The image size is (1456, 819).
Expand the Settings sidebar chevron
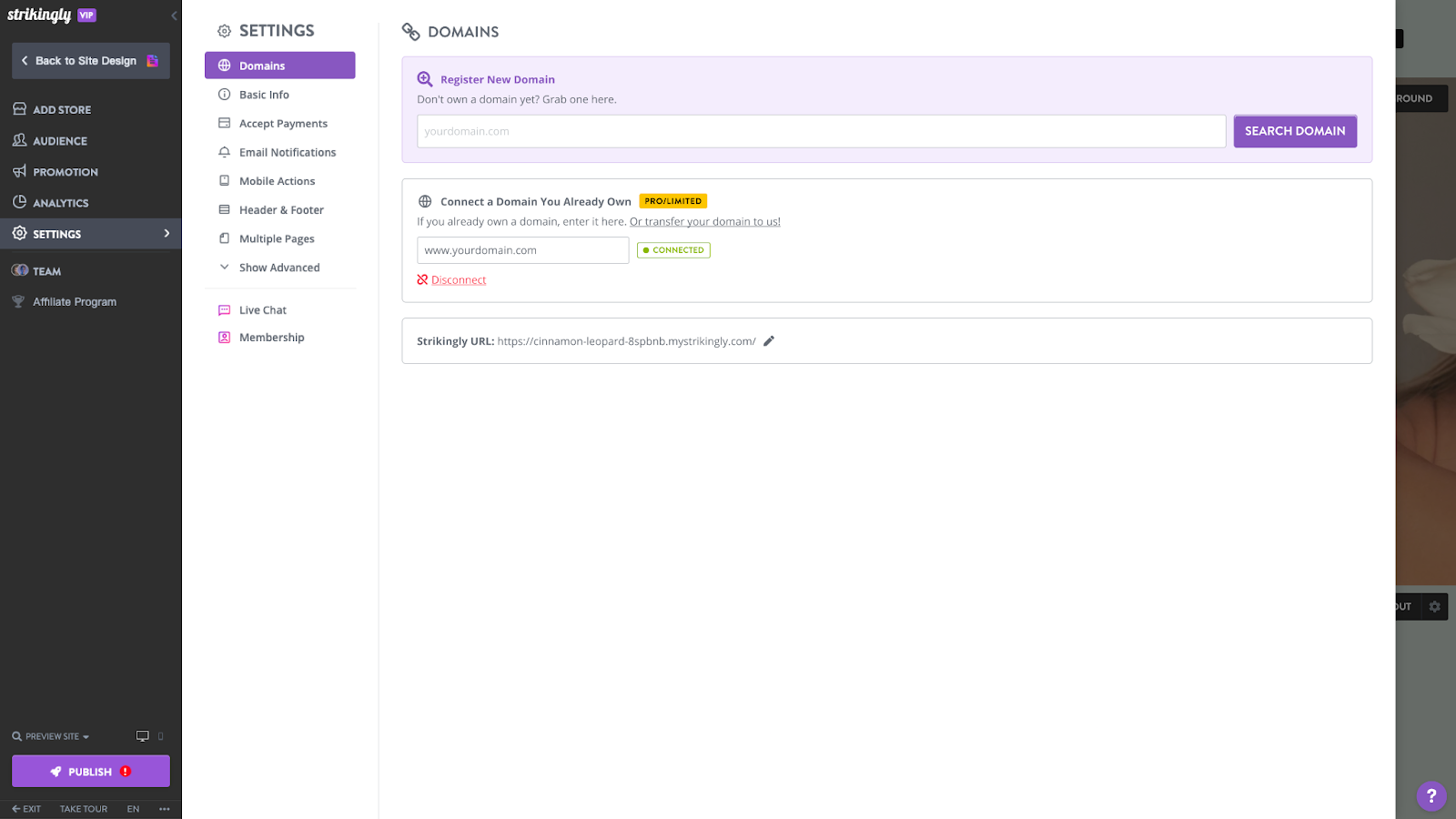click(167, 234)
